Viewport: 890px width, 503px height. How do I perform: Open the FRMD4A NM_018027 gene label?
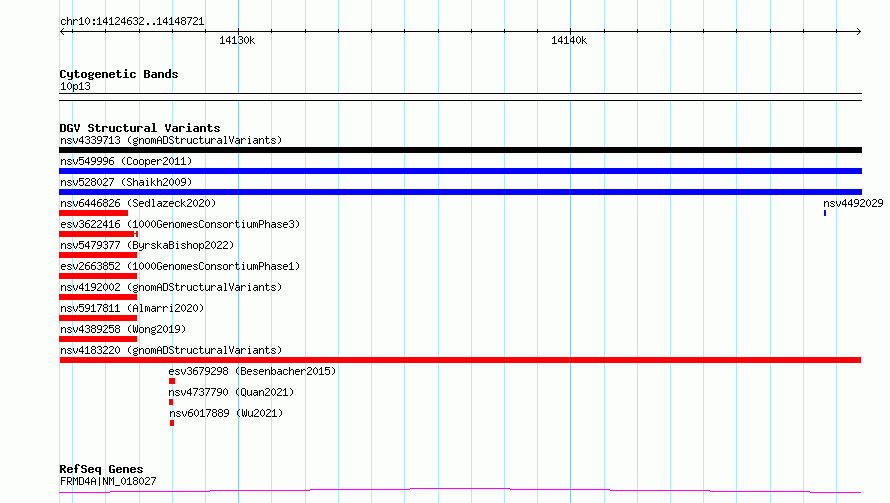pos(108,481)
